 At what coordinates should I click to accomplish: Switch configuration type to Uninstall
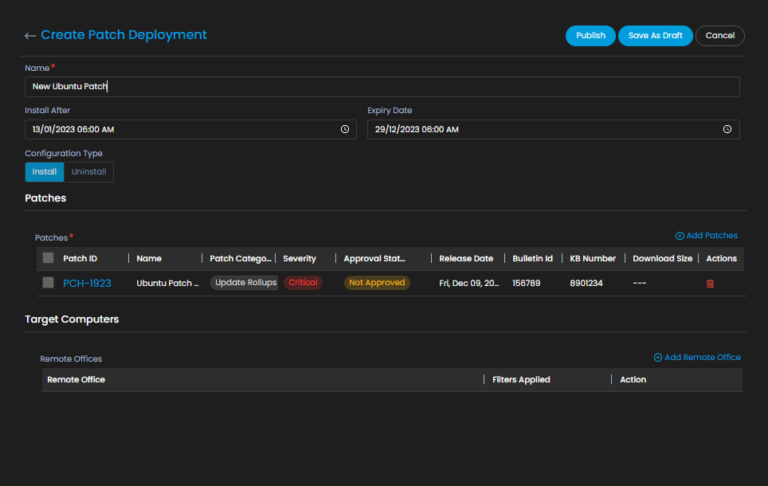89,172
